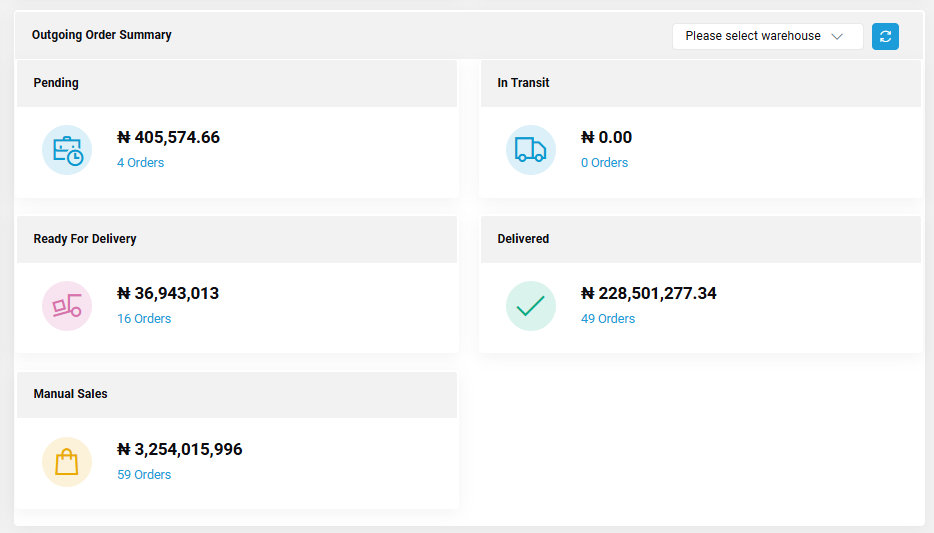Open the 59 Orders manual sales link
The image size is (934, 533).
[x=144, y=475]
